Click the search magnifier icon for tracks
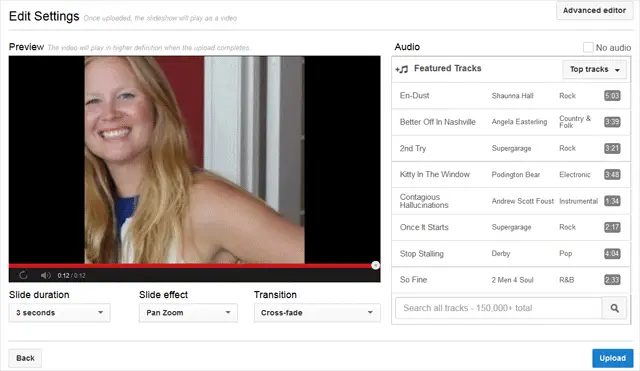 tap(614, 308)
